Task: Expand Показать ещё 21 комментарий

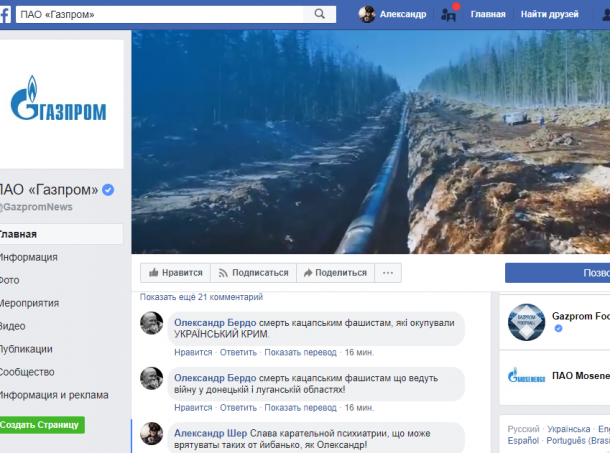Action: pyautogui.click(x=201, y=297)
